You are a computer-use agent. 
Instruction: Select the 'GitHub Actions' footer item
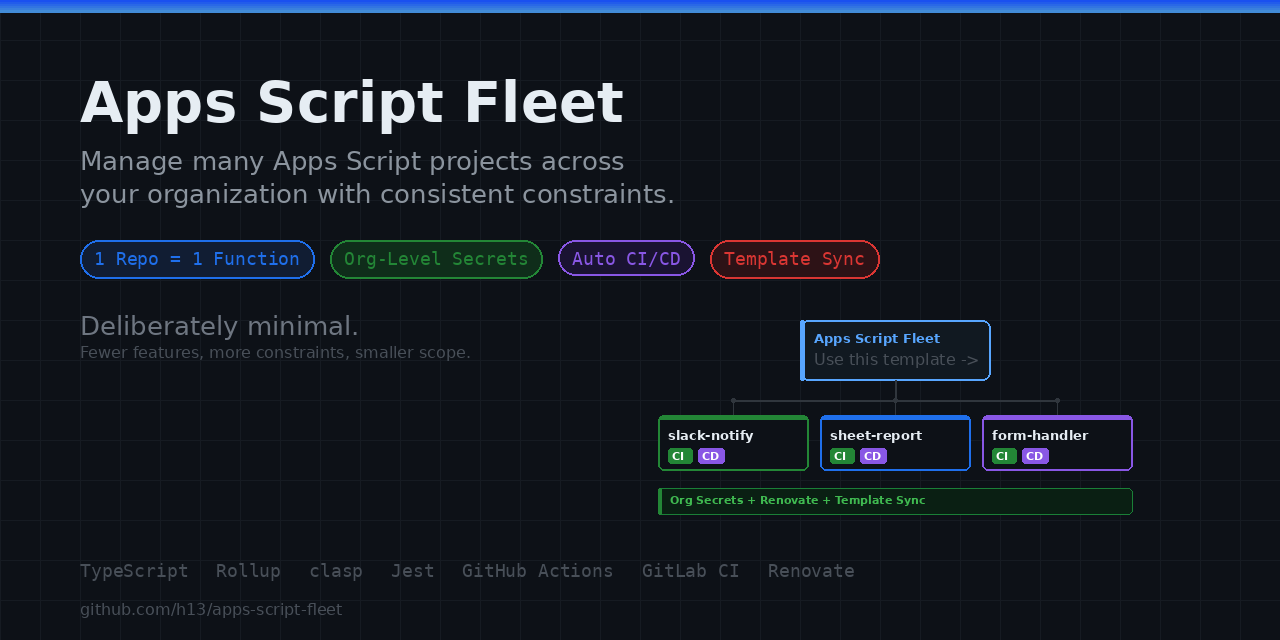[538, 570]
